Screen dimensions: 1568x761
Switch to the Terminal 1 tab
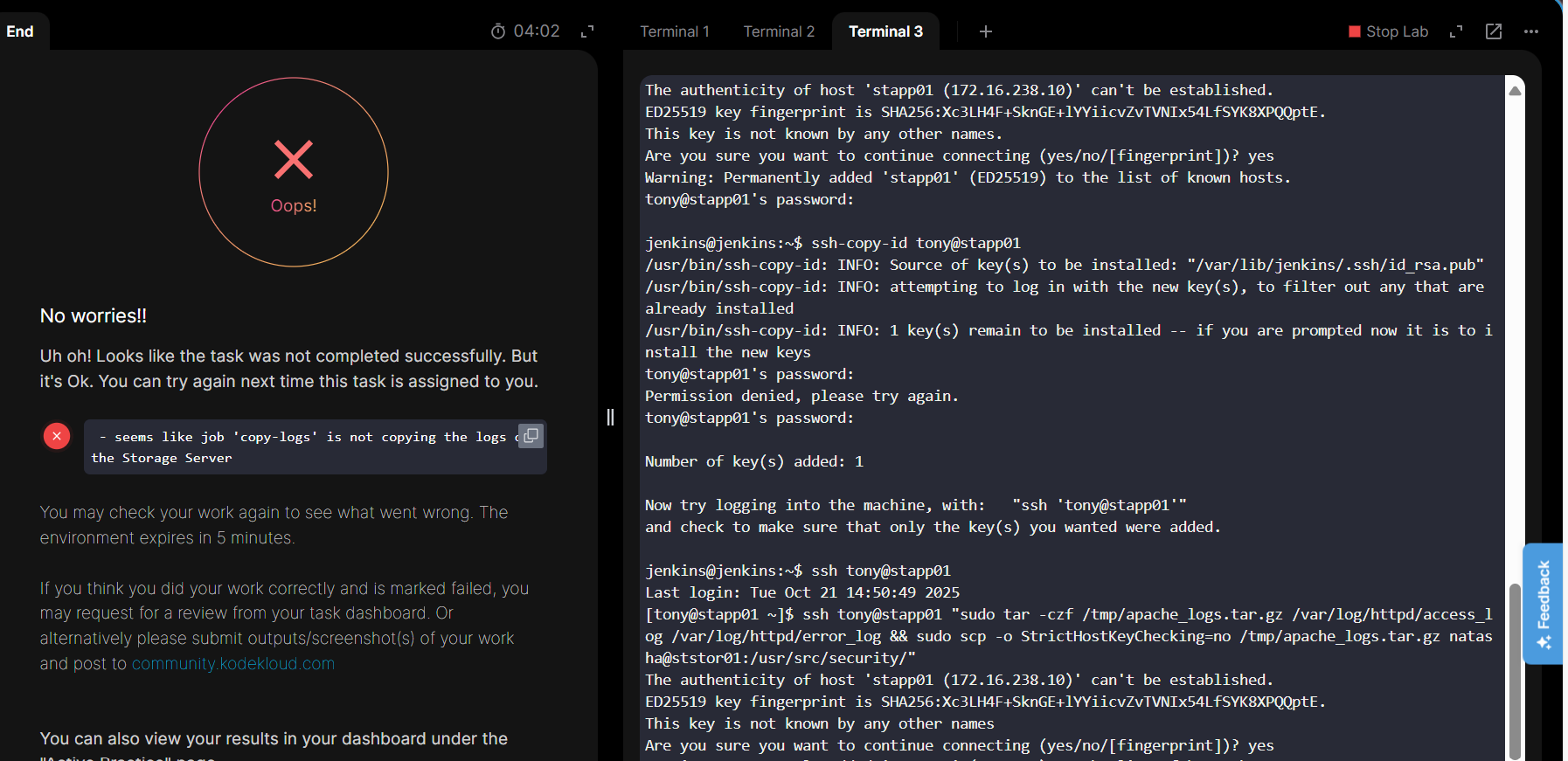tap(674, 31)
